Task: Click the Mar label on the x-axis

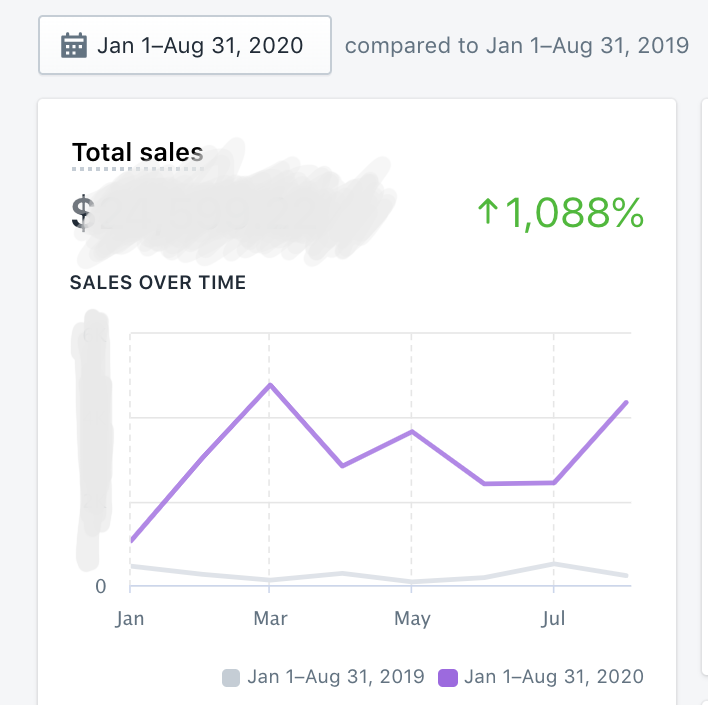Action: coord(270,619)
